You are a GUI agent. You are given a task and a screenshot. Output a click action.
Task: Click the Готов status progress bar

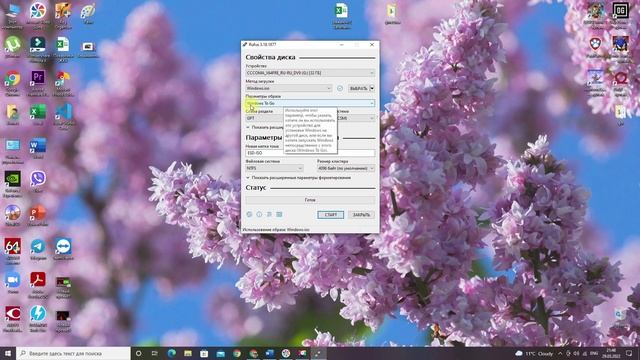coord(310,200)
